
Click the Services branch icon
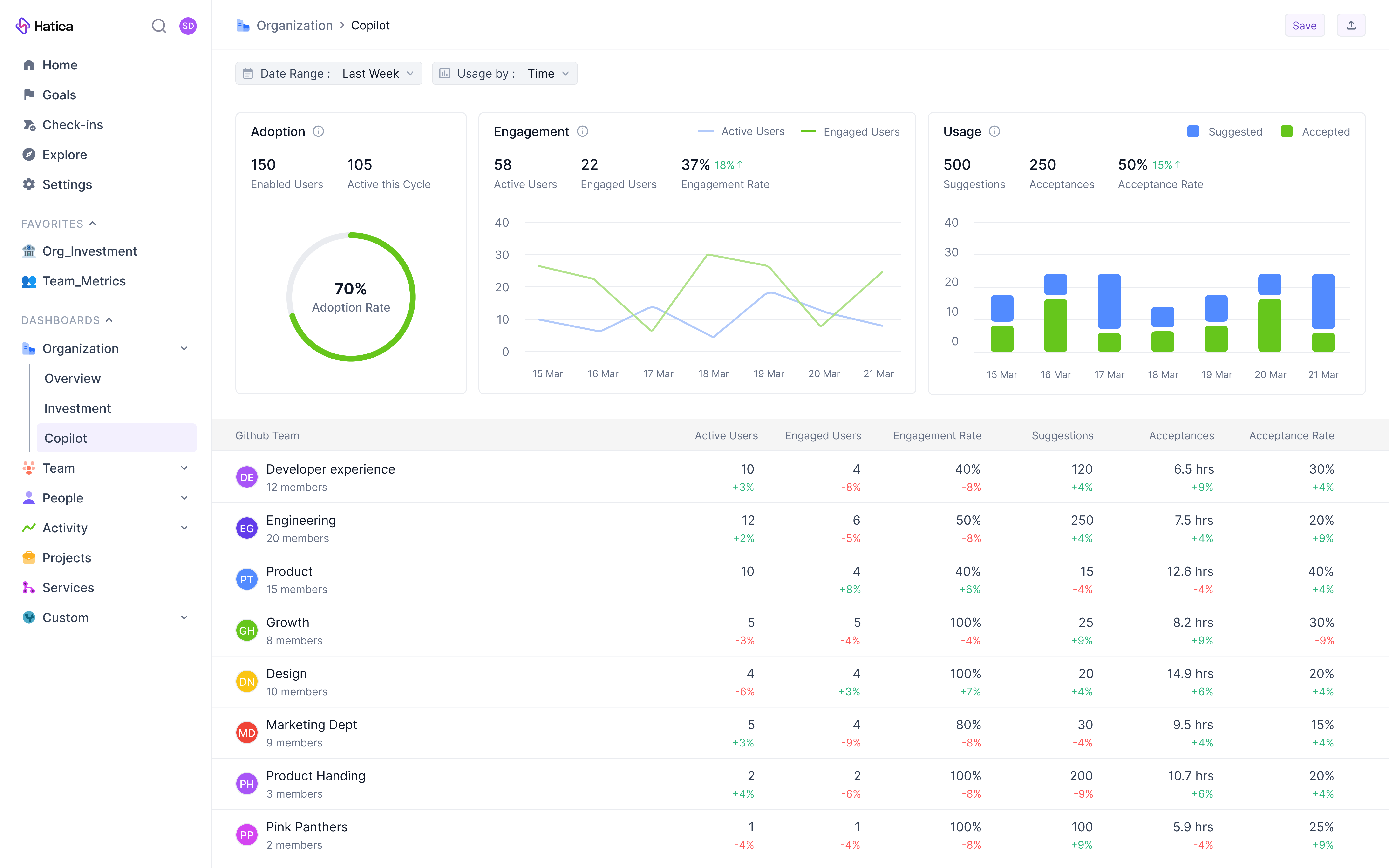[29, 587]
